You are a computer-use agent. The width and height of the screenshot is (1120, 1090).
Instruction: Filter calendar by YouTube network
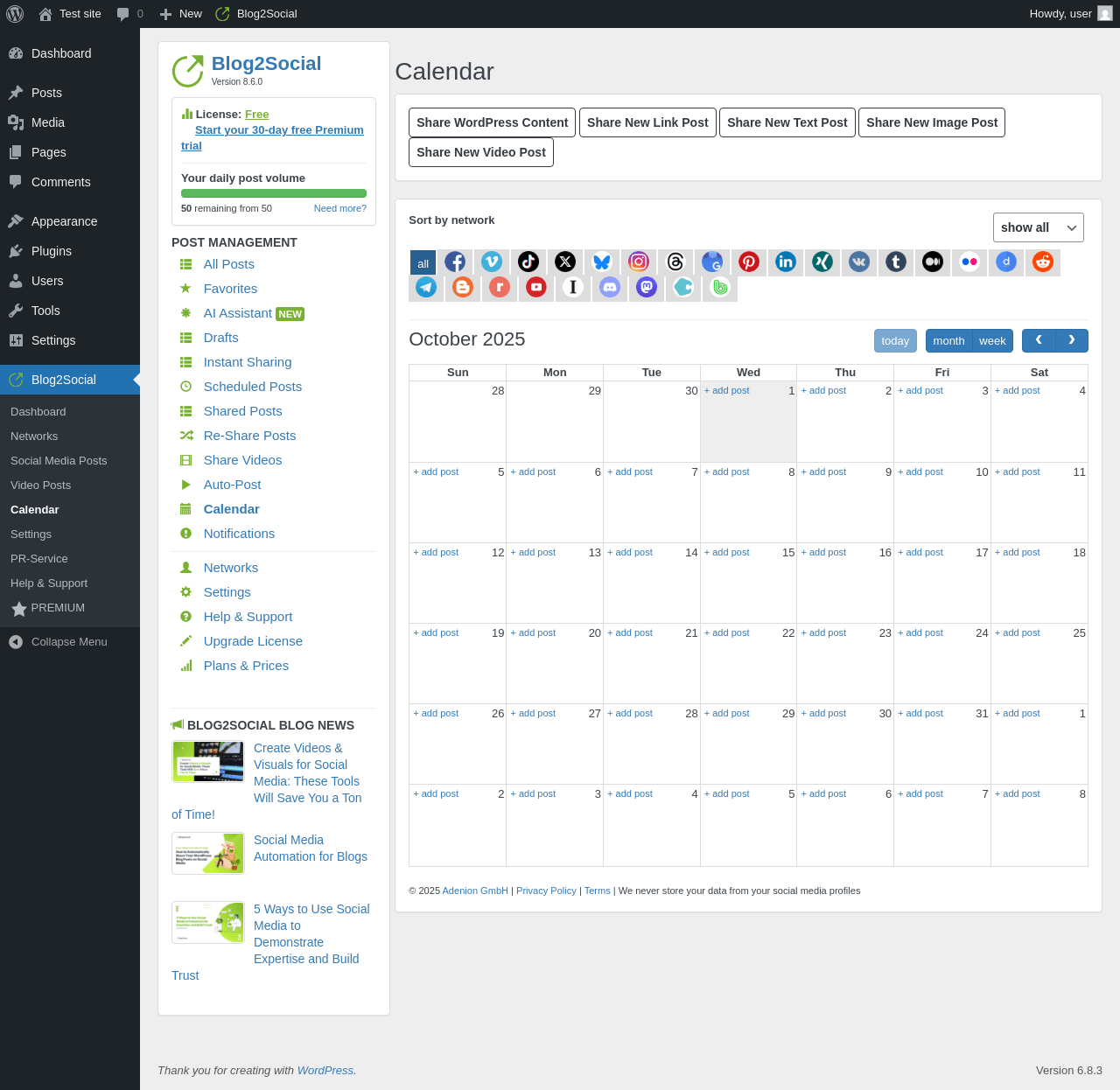coord(536,287)
